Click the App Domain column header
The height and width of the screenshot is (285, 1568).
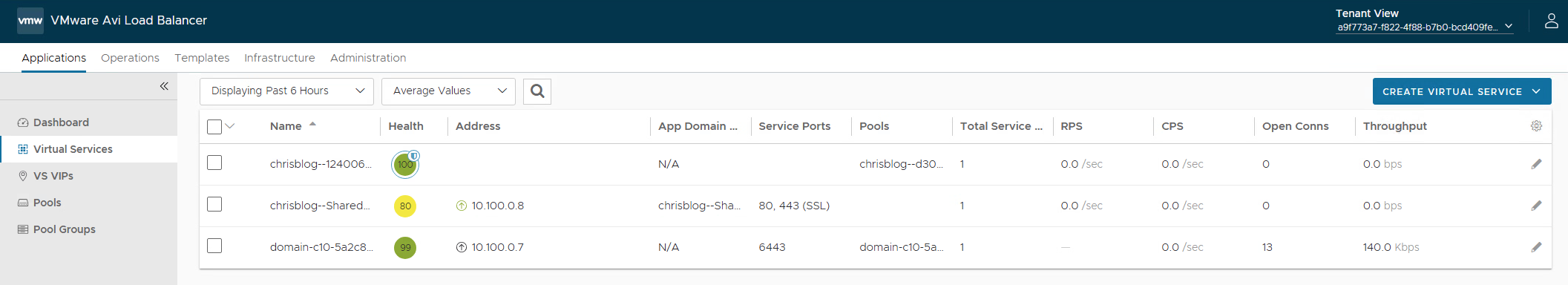(698, 126)
